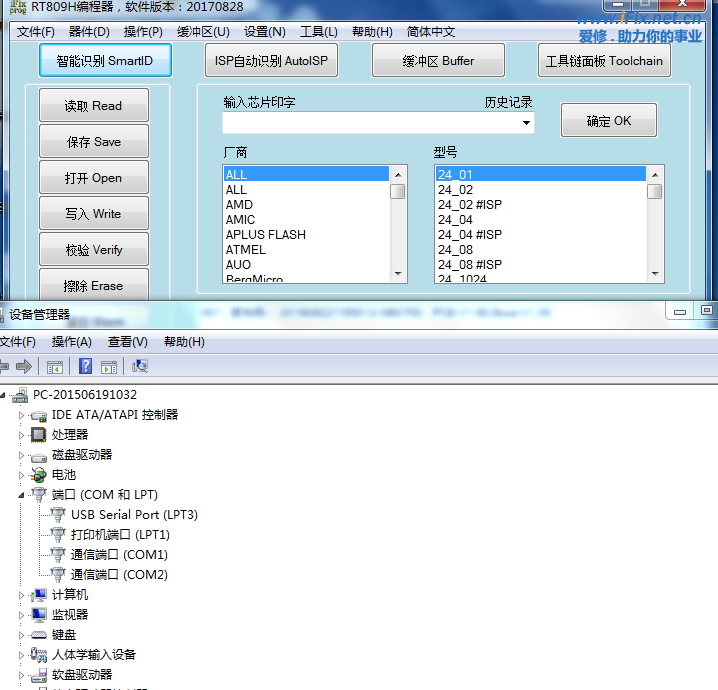Click vendor list scroll down arrow
Viewport: 718px width, 690px height.
tap(398, 274)
